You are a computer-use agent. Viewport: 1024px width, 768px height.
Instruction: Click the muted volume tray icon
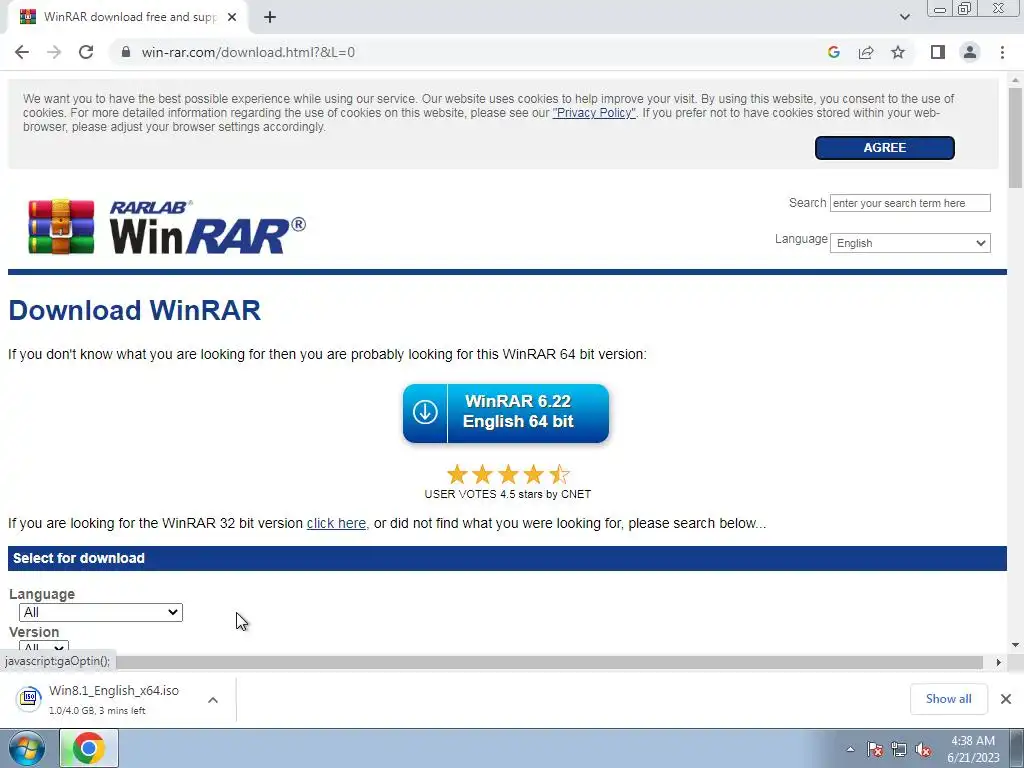[x=923, y=749]
